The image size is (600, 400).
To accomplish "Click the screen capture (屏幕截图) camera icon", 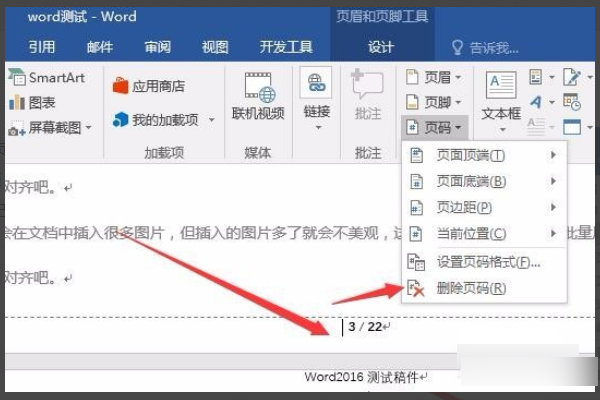I will 16,129.
